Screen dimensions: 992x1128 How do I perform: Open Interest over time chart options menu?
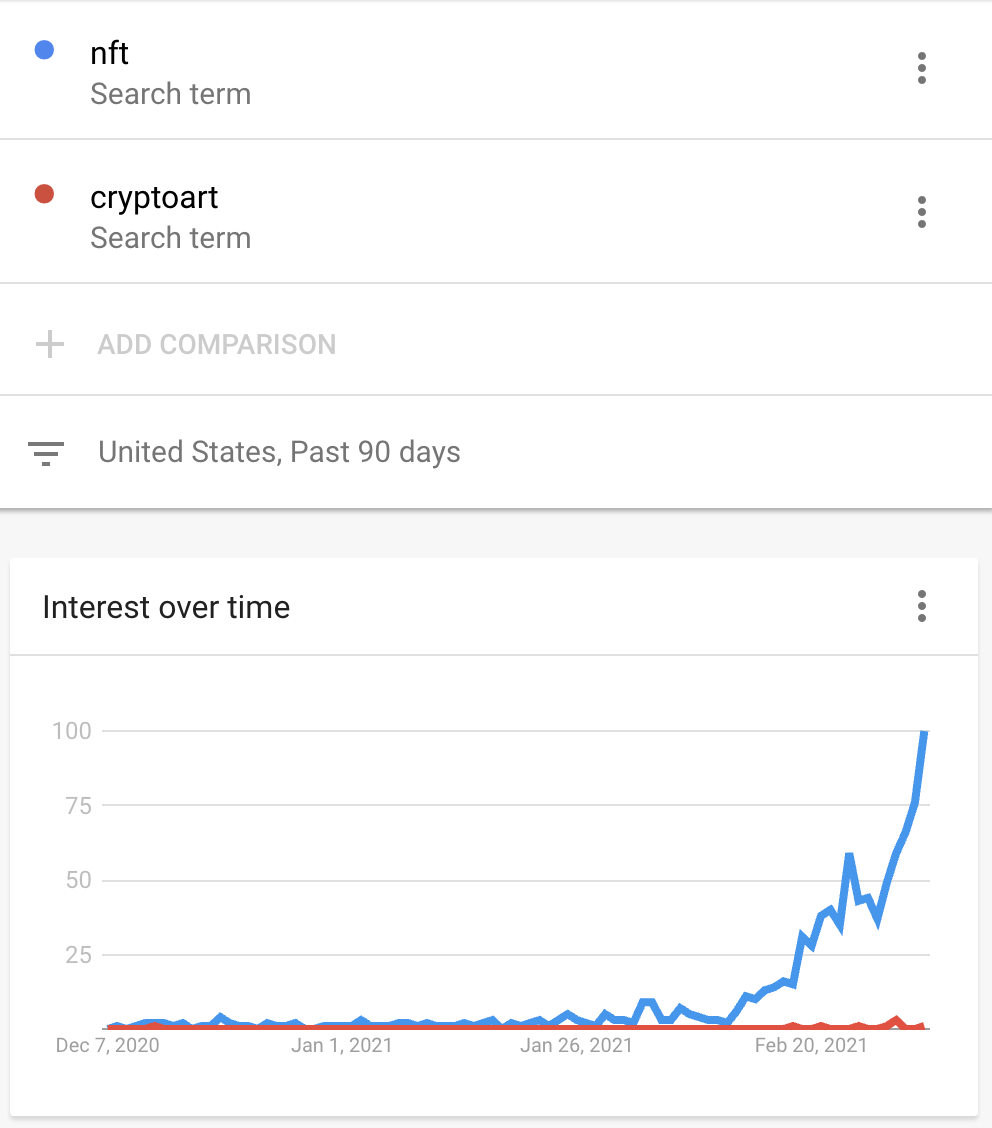pyautogui.click(x=922, y=606)
